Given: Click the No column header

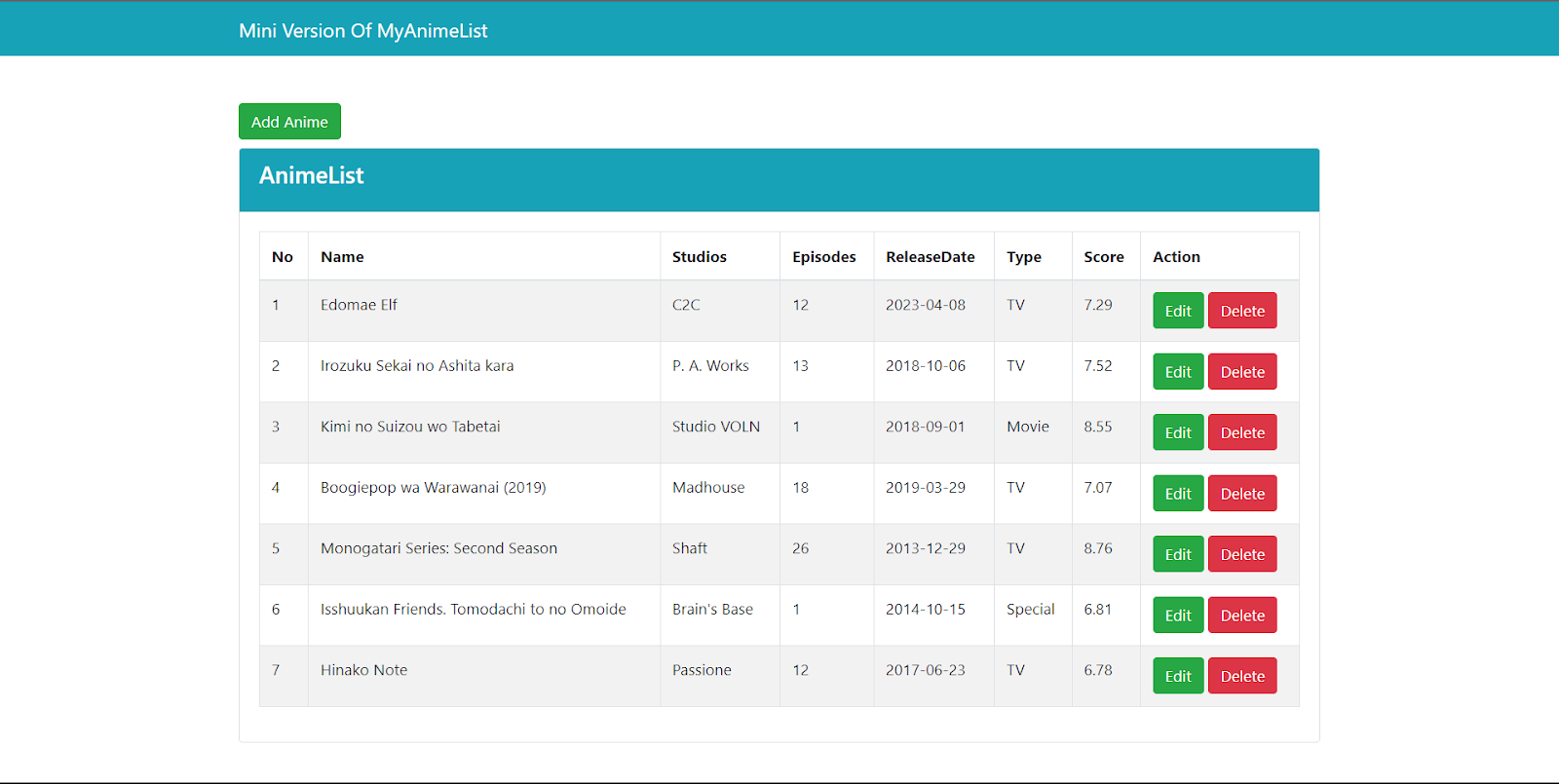Looking at the screenshot, I should [x=283, y=257].
